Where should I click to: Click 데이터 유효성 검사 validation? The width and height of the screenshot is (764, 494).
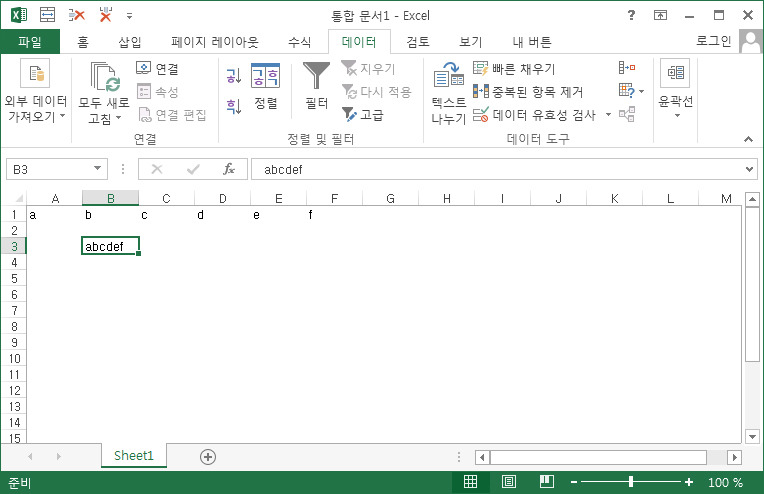[x=535, y=114]
